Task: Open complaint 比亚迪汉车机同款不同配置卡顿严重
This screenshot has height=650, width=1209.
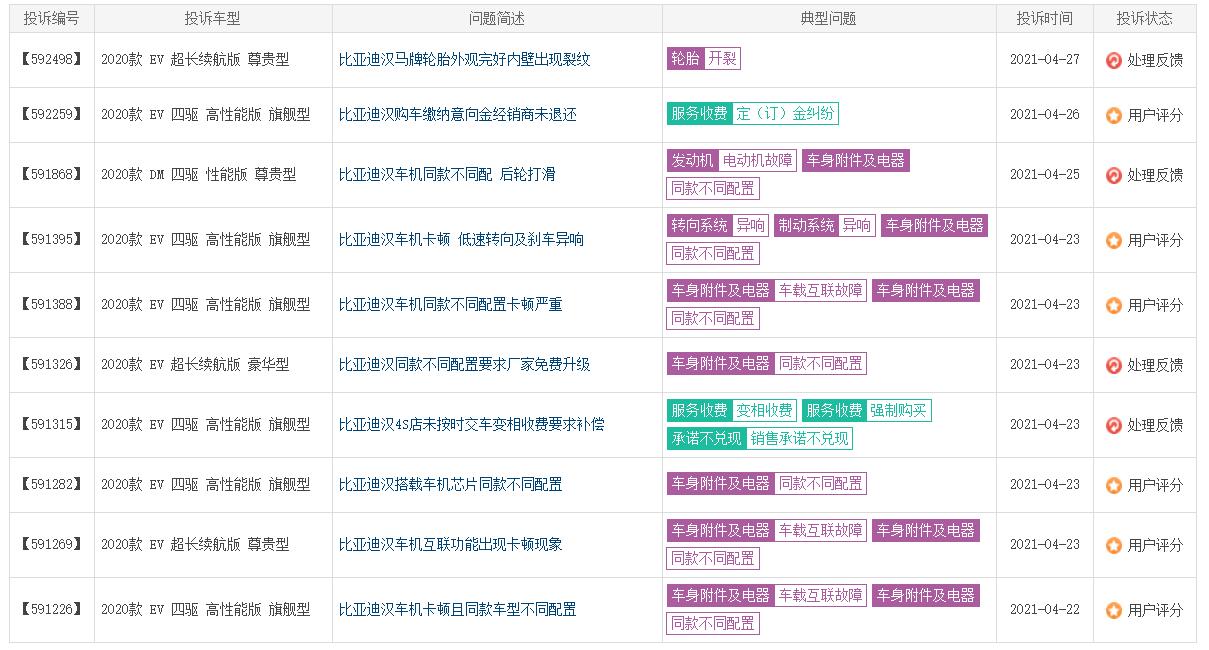Action: pos(450,305)
